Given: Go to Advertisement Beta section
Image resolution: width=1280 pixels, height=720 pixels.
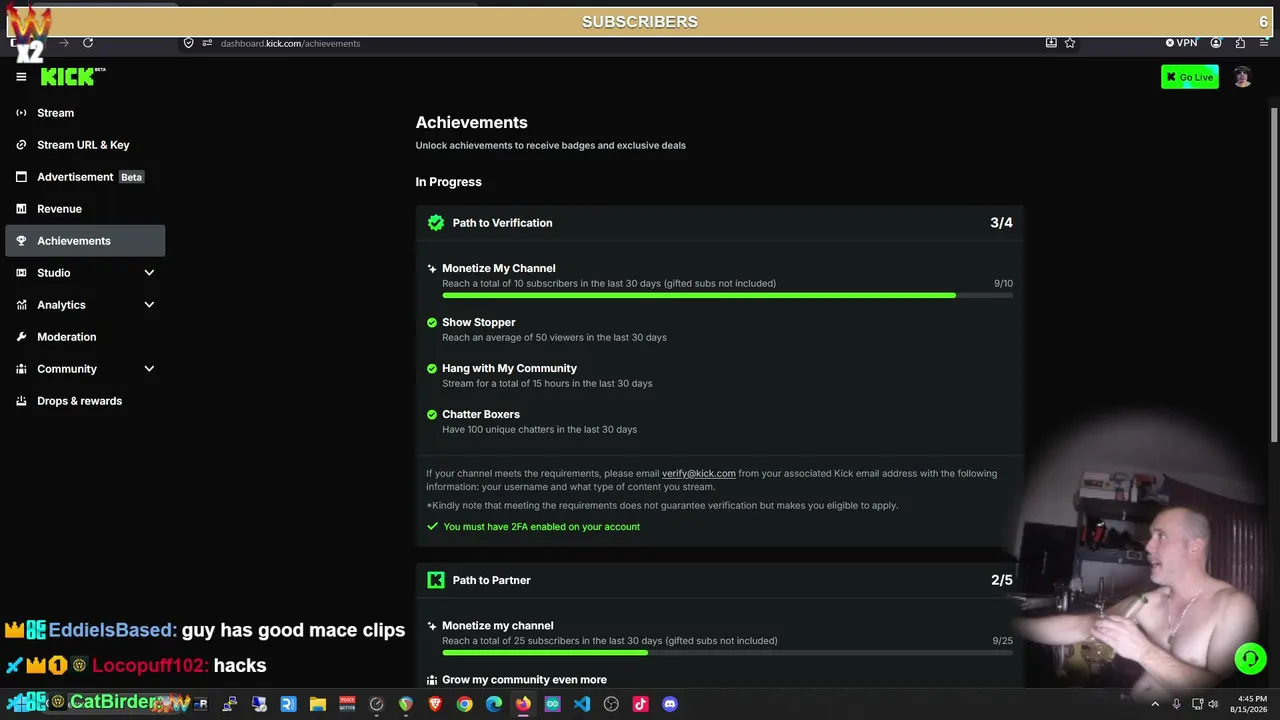Looking at the screenshot, I should (x=85, y=177).
